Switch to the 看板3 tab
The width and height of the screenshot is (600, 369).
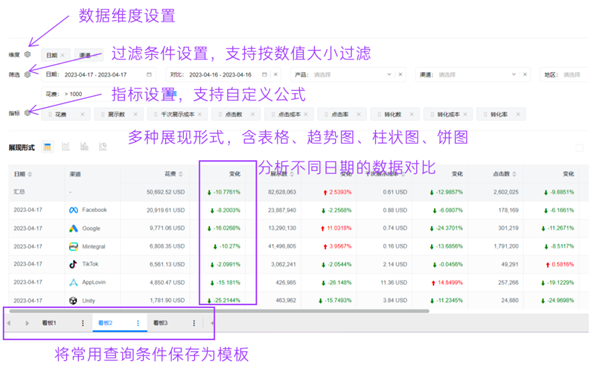(160, 323)
